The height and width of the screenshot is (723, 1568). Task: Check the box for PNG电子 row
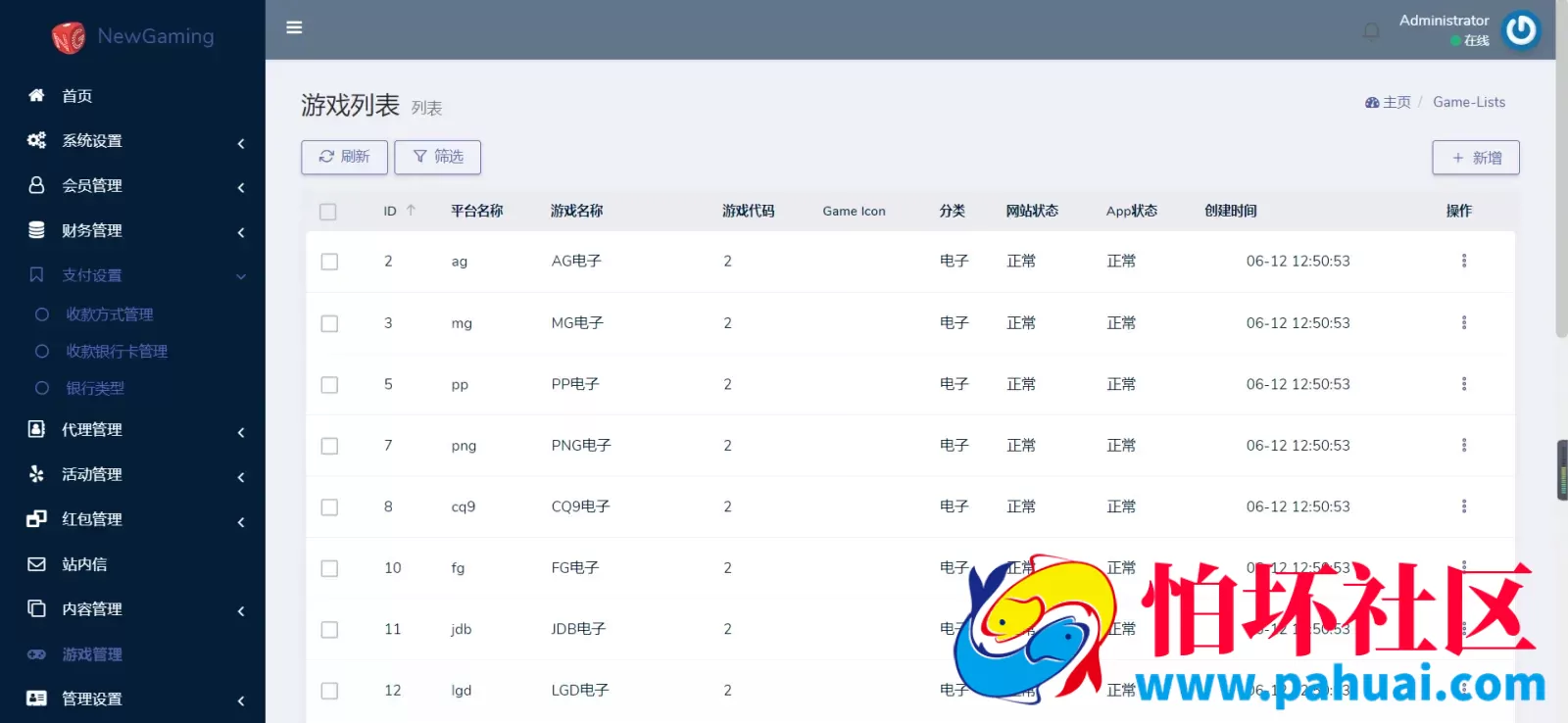tap(329, 446)
